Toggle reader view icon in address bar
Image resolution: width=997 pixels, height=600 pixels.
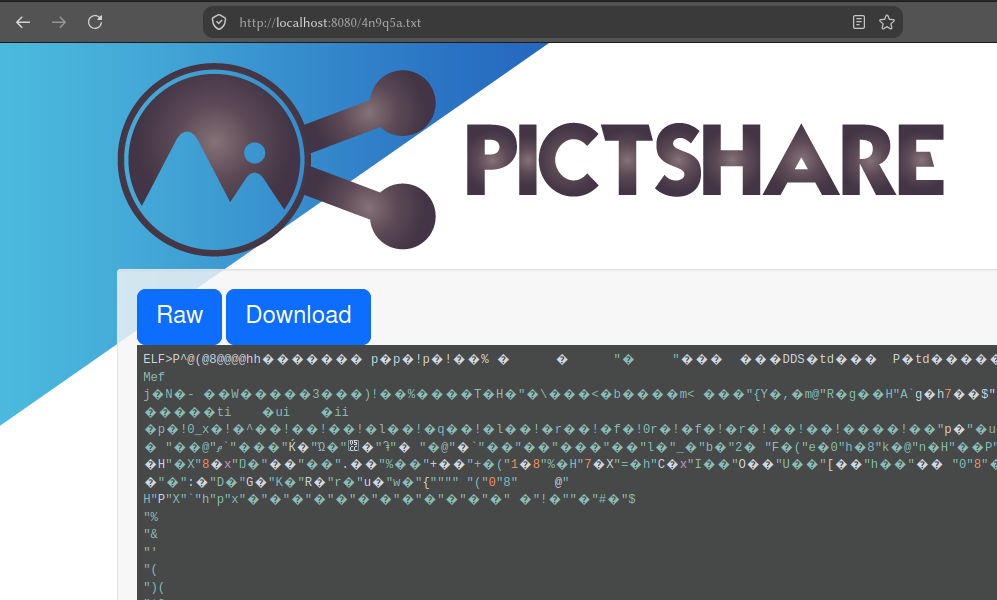click(858, 22)
